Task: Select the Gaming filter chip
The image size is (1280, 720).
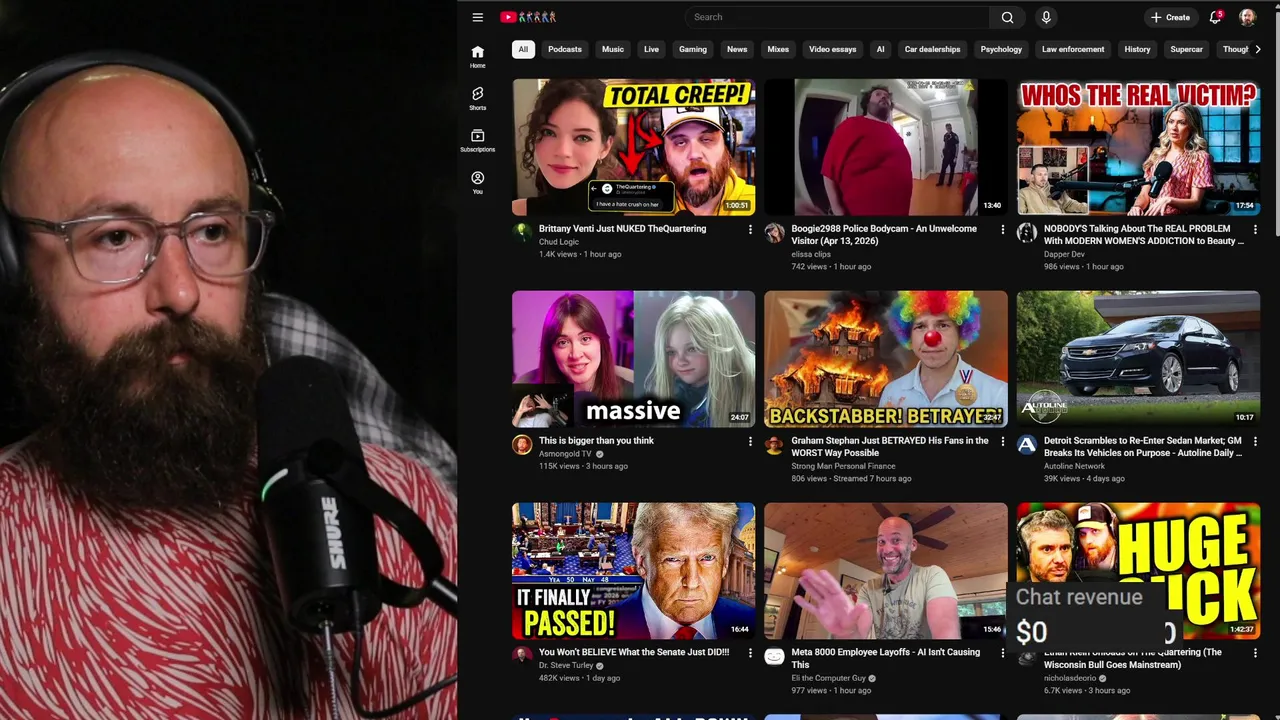Action: coord(693,49)
